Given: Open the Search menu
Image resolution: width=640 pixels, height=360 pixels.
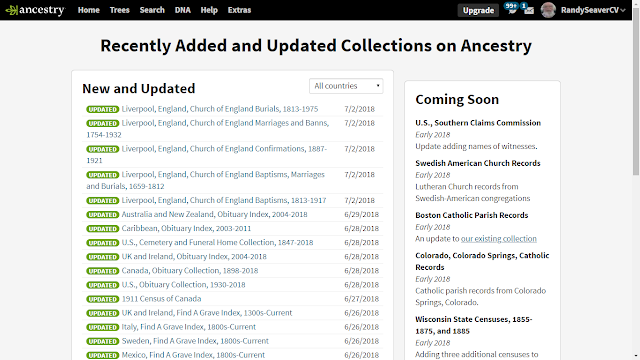Looking at the screenshot, I should point(152,10).
